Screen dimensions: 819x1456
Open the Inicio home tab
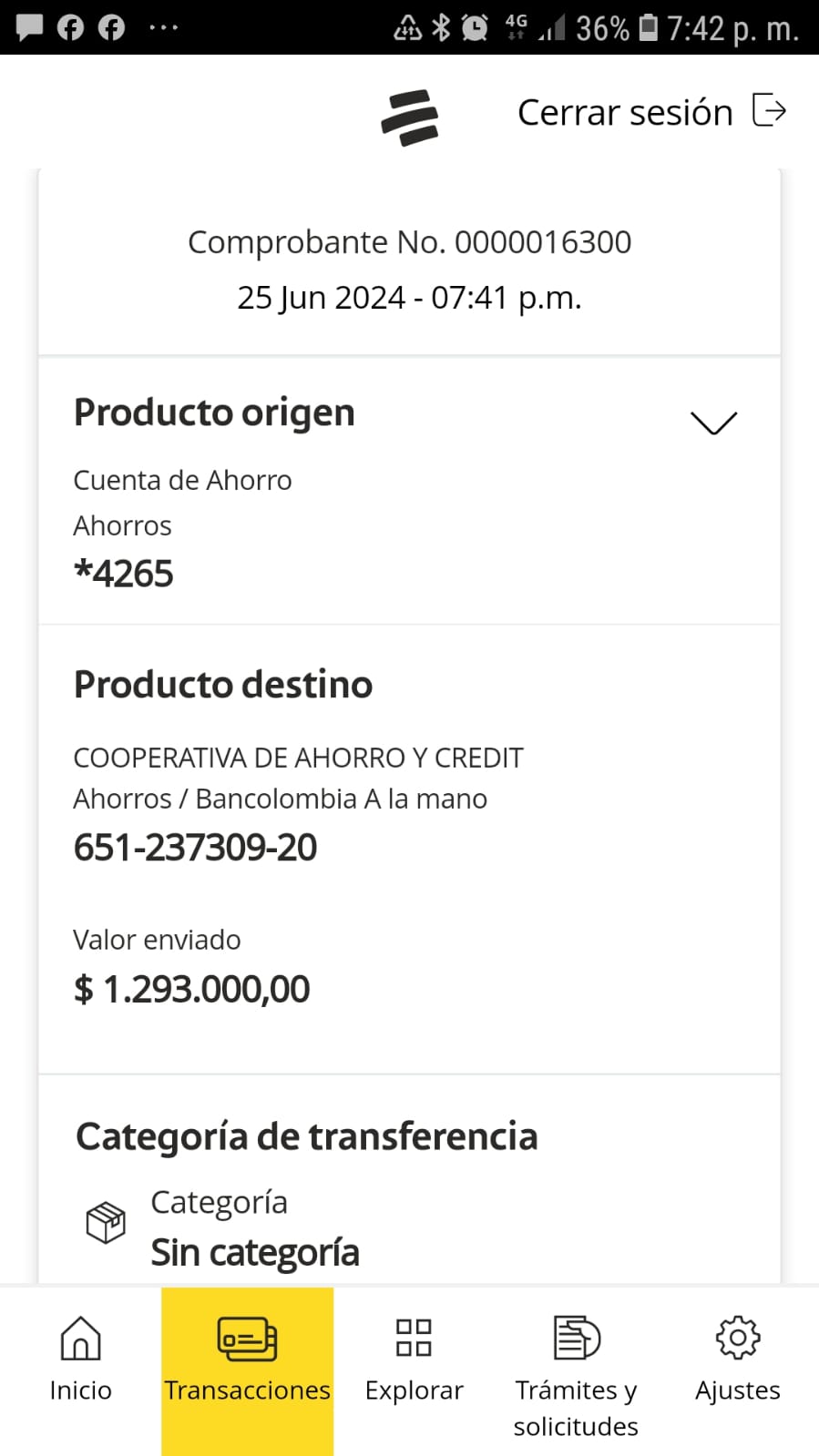(80, 1338)
